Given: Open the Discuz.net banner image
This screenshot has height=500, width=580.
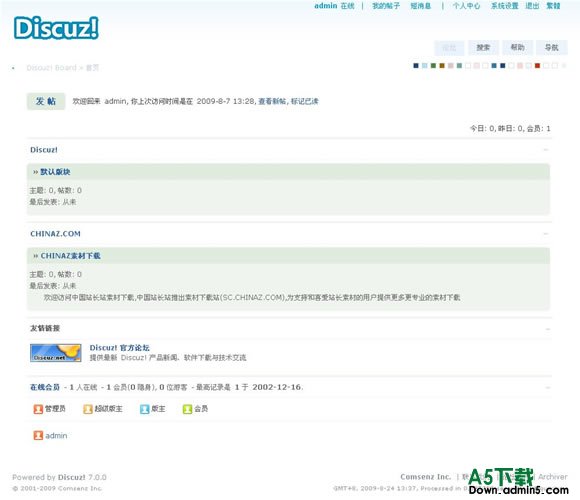Looking at the screenshot, I should [x=56, y=353].
